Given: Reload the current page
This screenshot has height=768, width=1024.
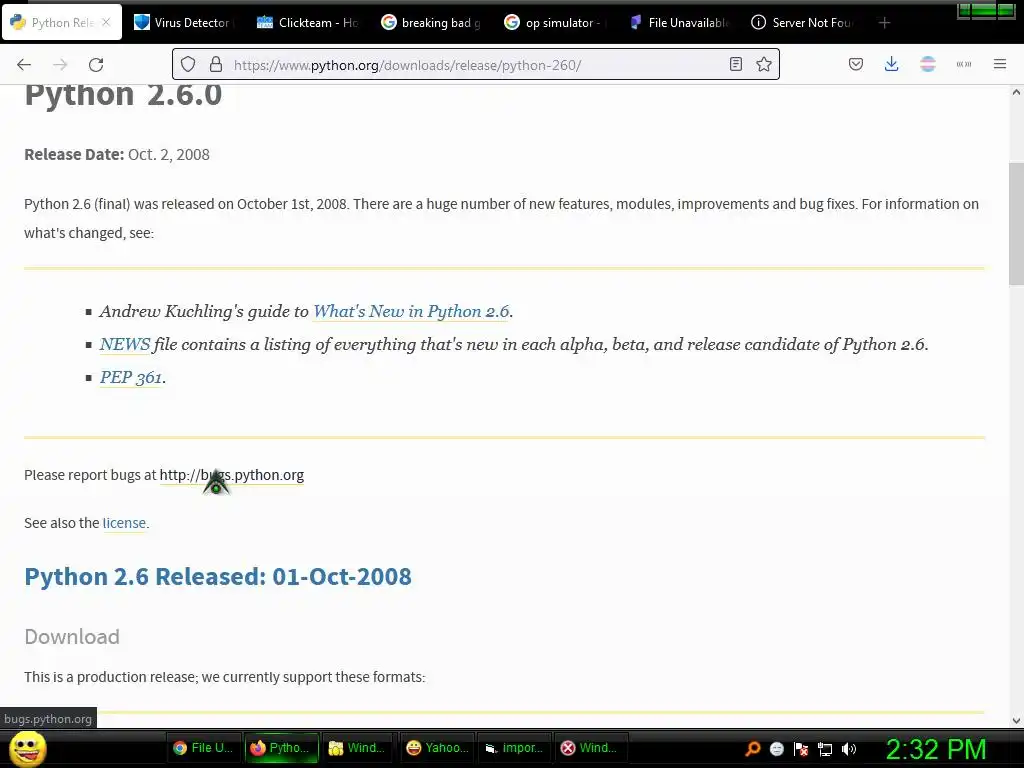Looking at the screenshot, I should (x=96, y=65).
